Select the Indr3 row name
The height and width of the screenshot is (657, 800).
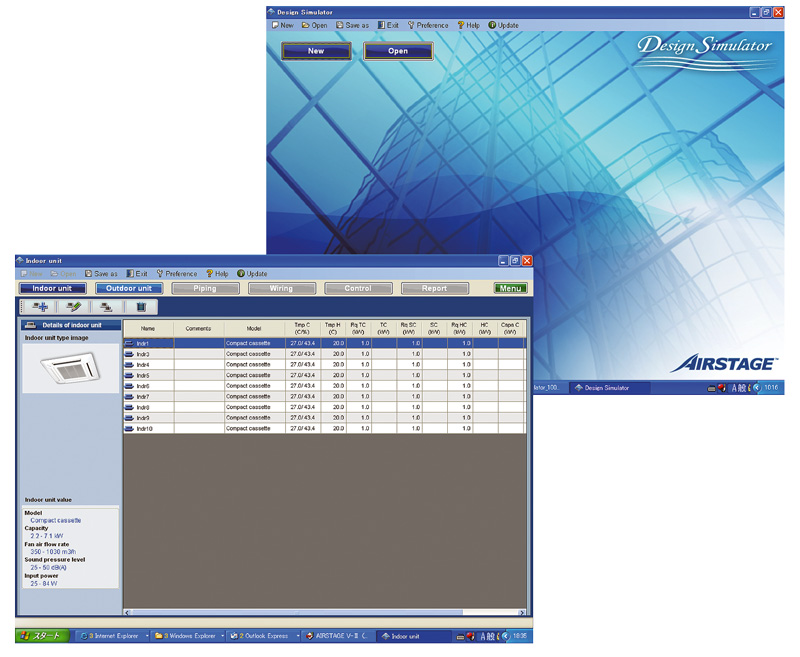pyautogui.click(x=143, y=354)
